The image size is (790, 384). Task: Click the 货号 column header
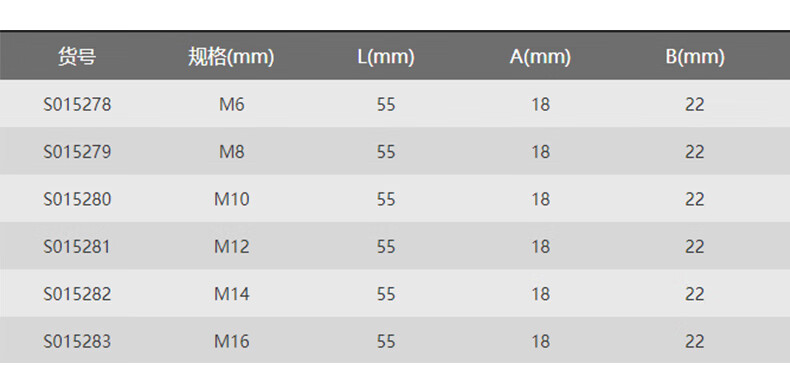pyautogui.click(x=77, y=56)
